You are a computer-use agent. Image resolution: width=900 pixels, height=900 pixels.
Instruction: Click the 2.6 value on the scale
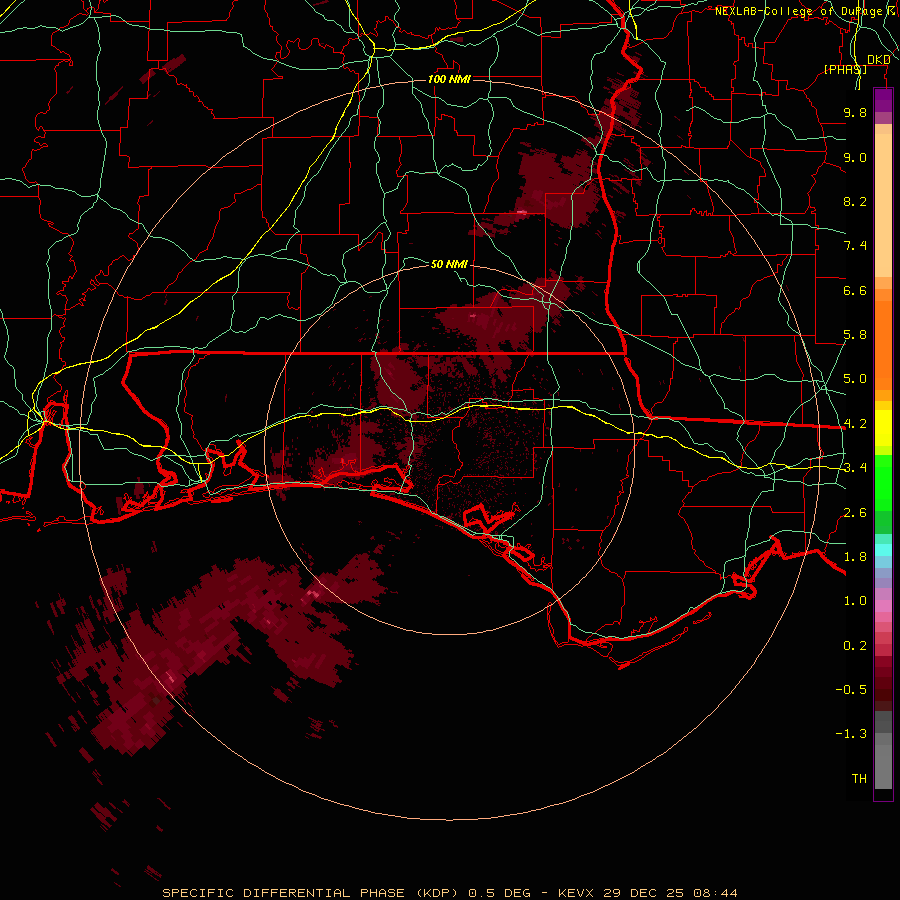pos(855,513)
